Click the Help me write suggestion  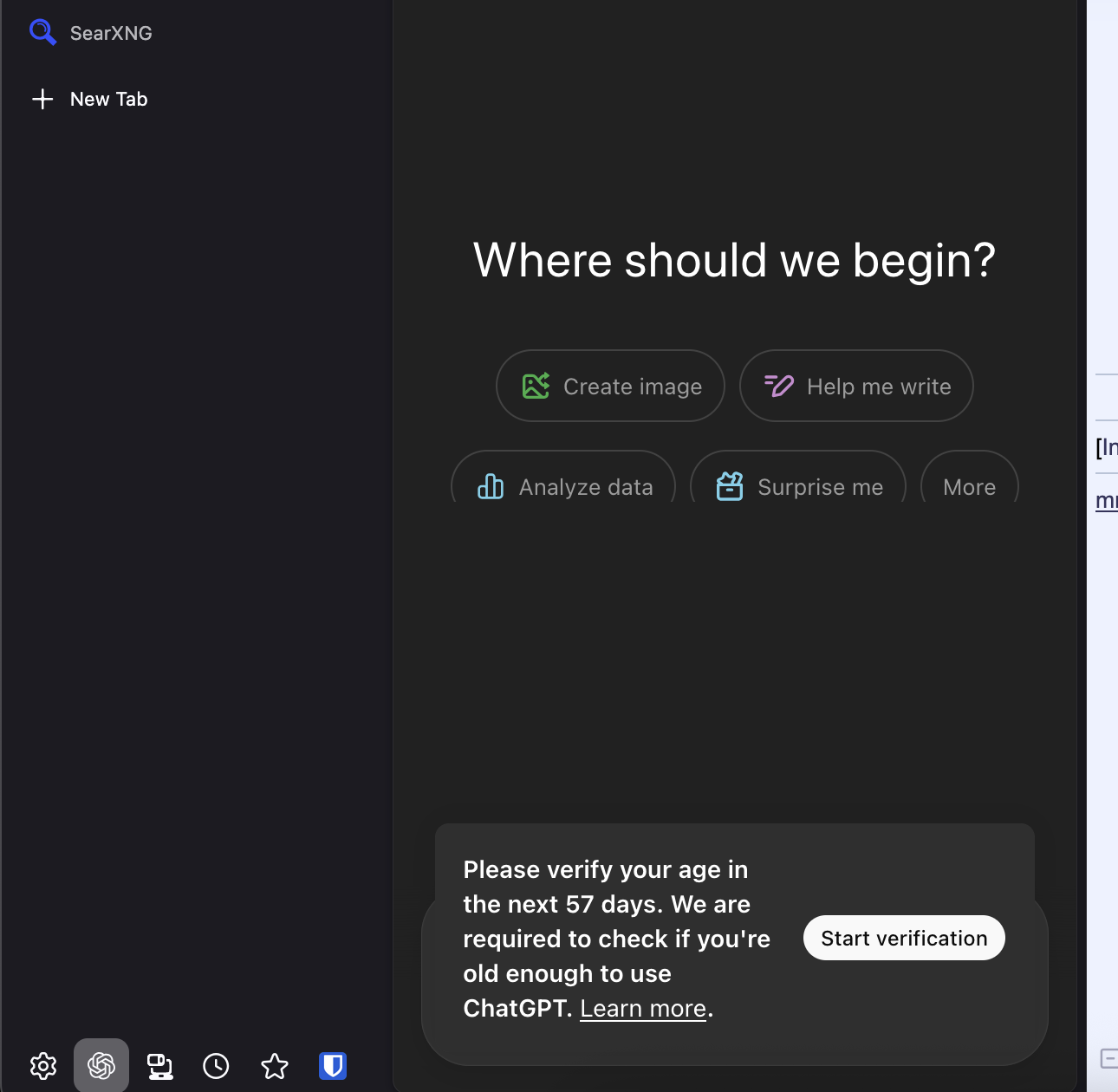[856, 386]
